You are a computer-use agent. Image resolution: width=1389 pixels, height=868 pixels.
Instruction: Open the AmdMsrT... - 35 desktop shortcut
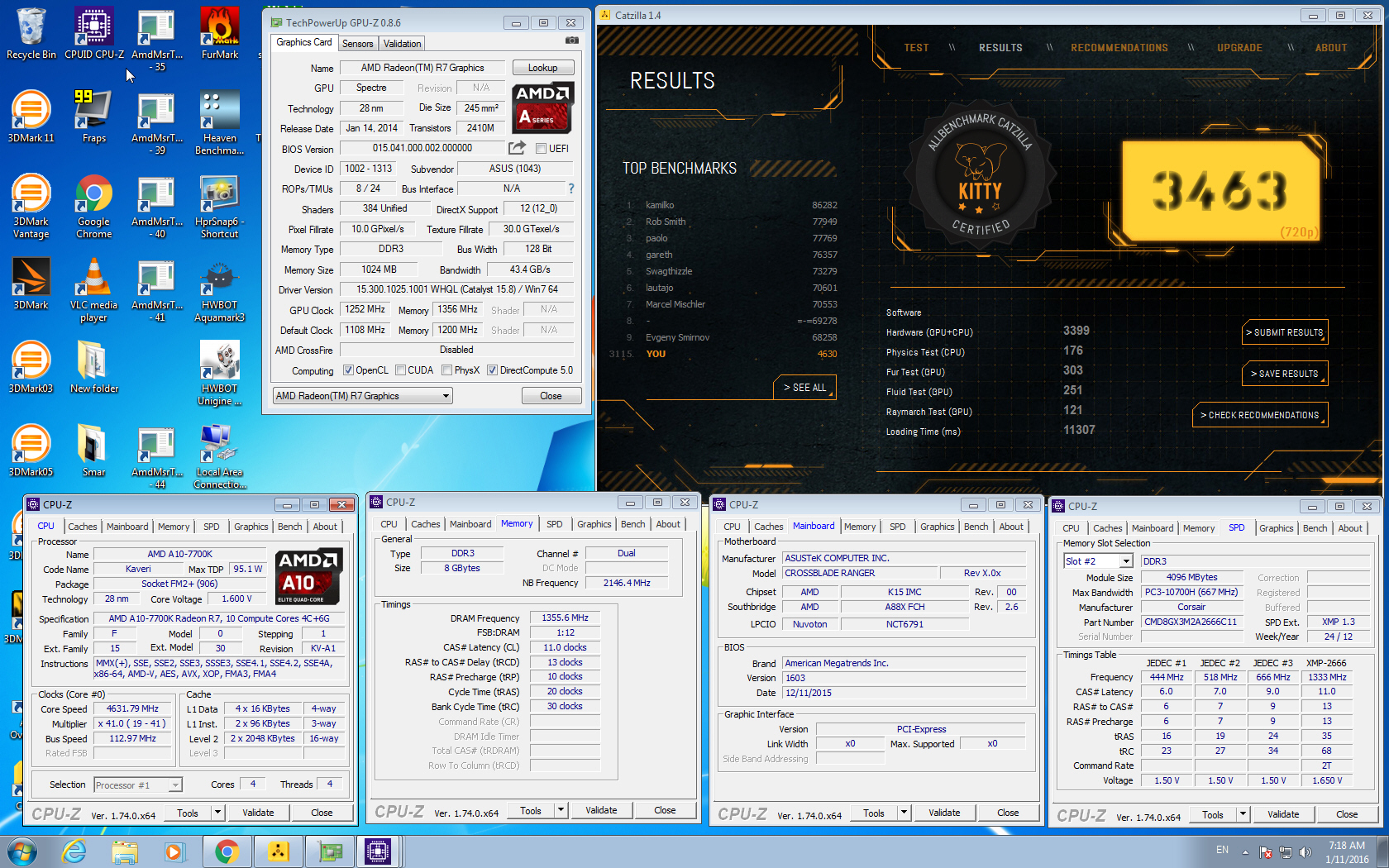(157, 39)
